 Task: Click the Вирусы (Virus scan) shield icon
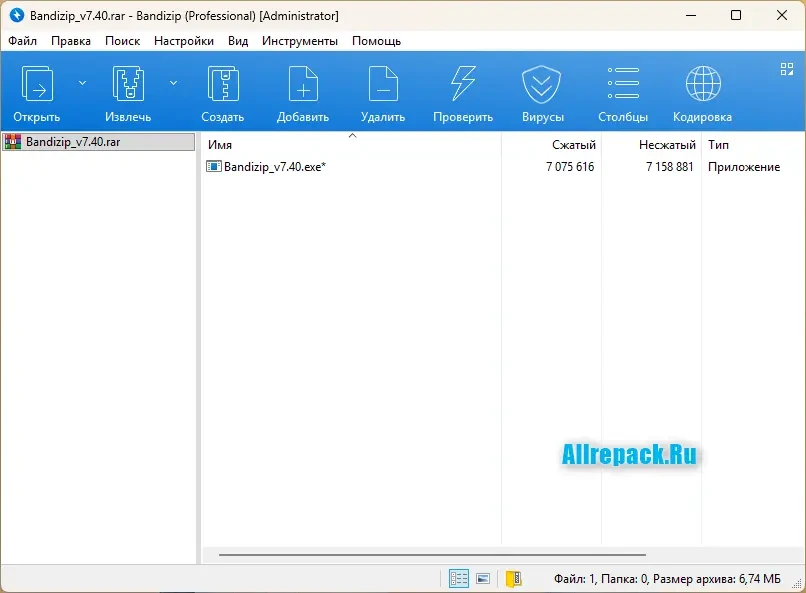(x=542, y=84)
